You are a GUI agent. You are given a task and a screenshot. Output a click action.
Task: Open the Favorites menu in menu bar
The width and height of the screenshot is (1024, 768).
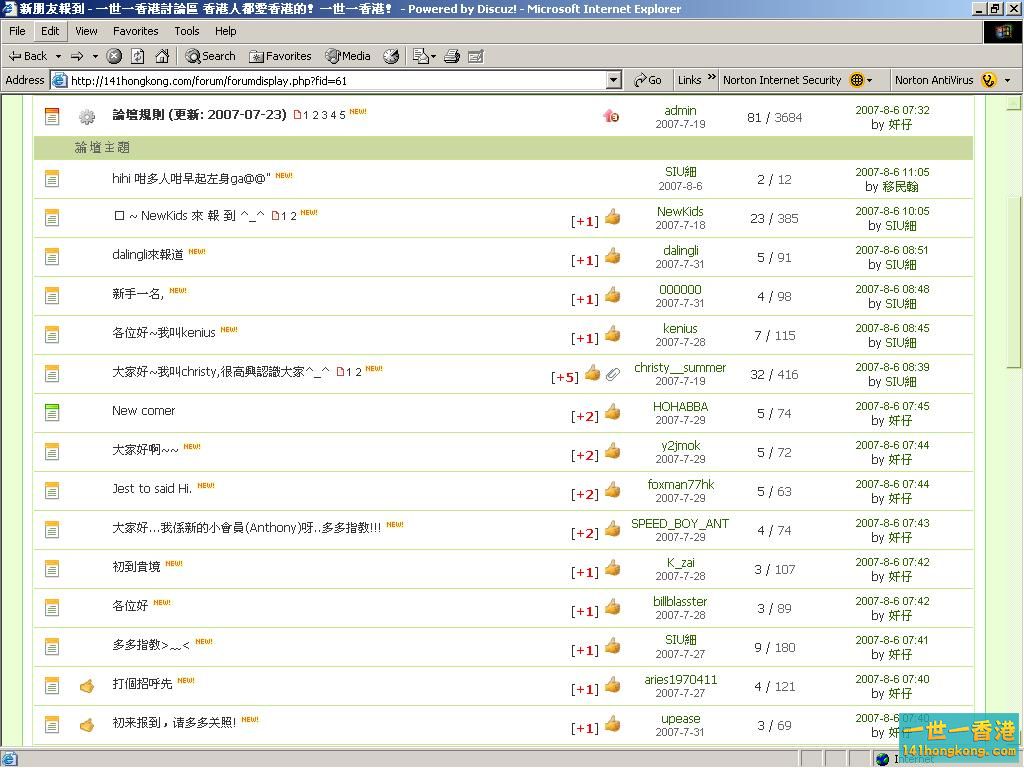[135, 31]
